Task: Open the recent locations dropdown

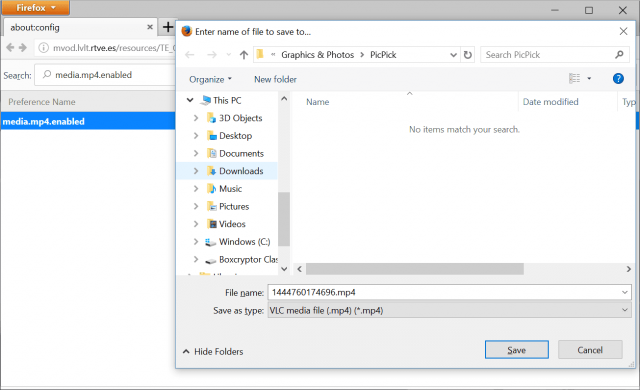Action: [x=229, y=55]
